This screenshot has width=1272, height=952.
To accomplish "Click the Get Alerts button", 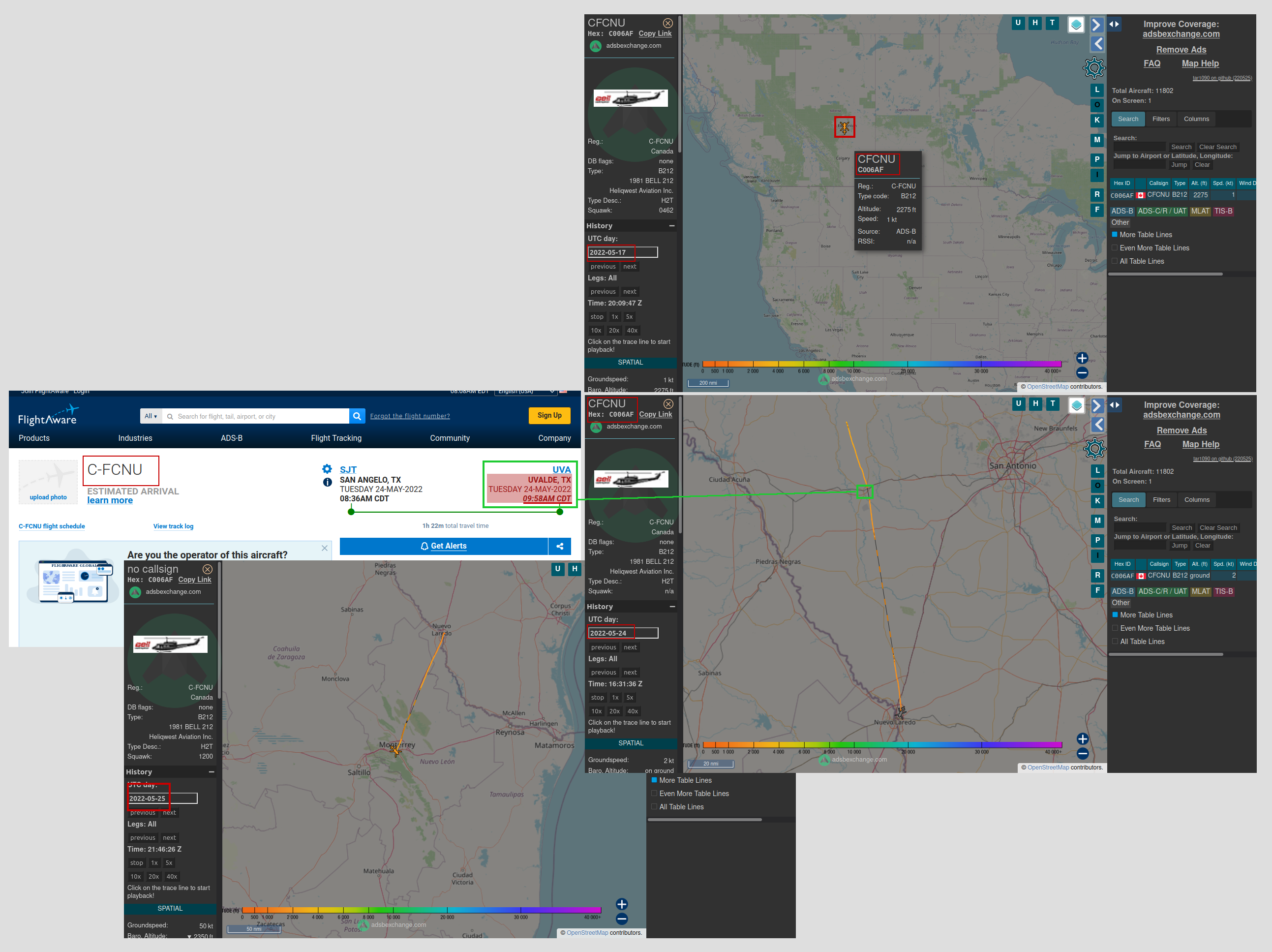I will pos(443,546).
